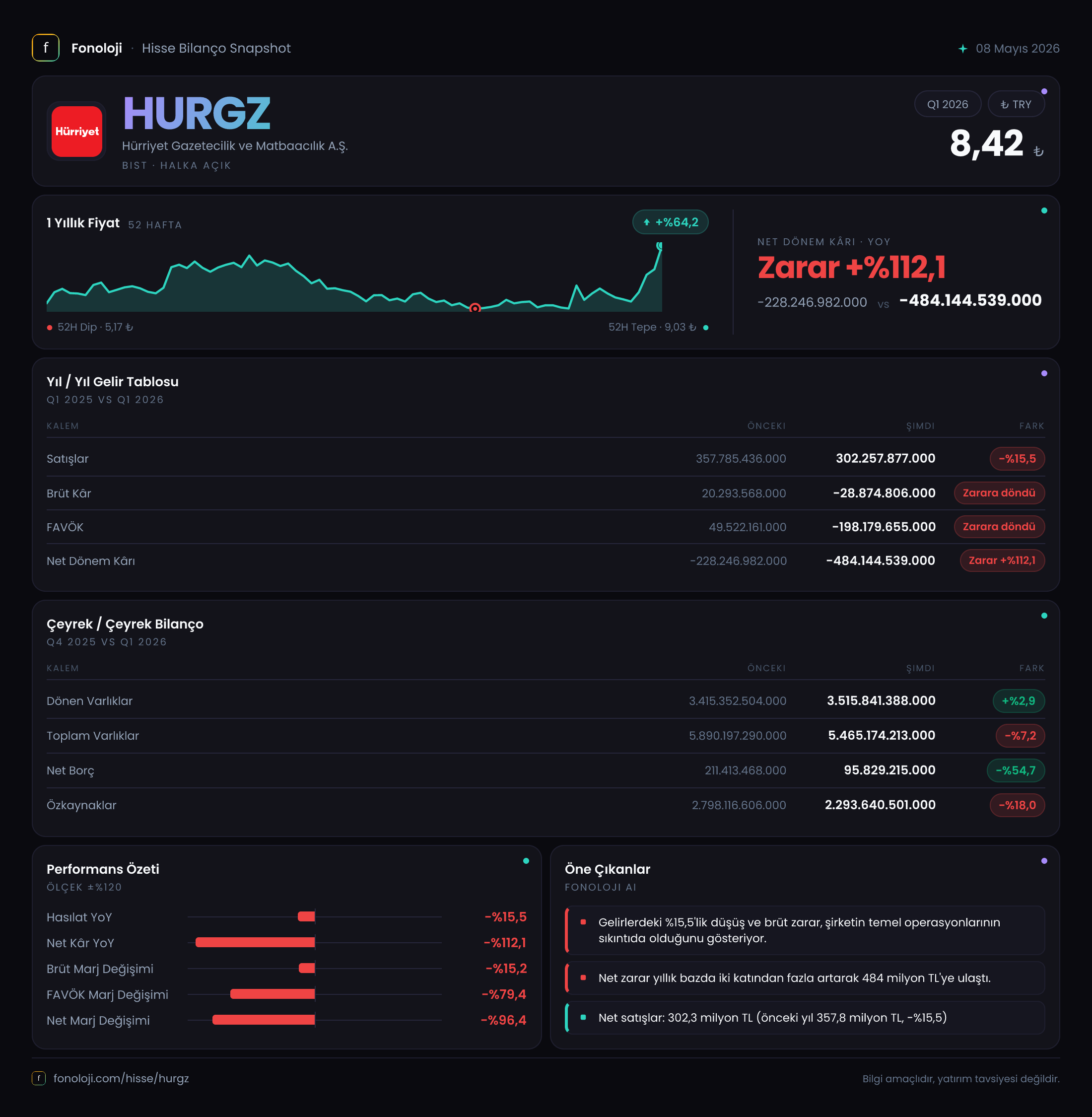Click the current net loss -484.144.539.000 headline value
The height and width of the screenshot is (1117, 1092).
[x=970, y=300]
